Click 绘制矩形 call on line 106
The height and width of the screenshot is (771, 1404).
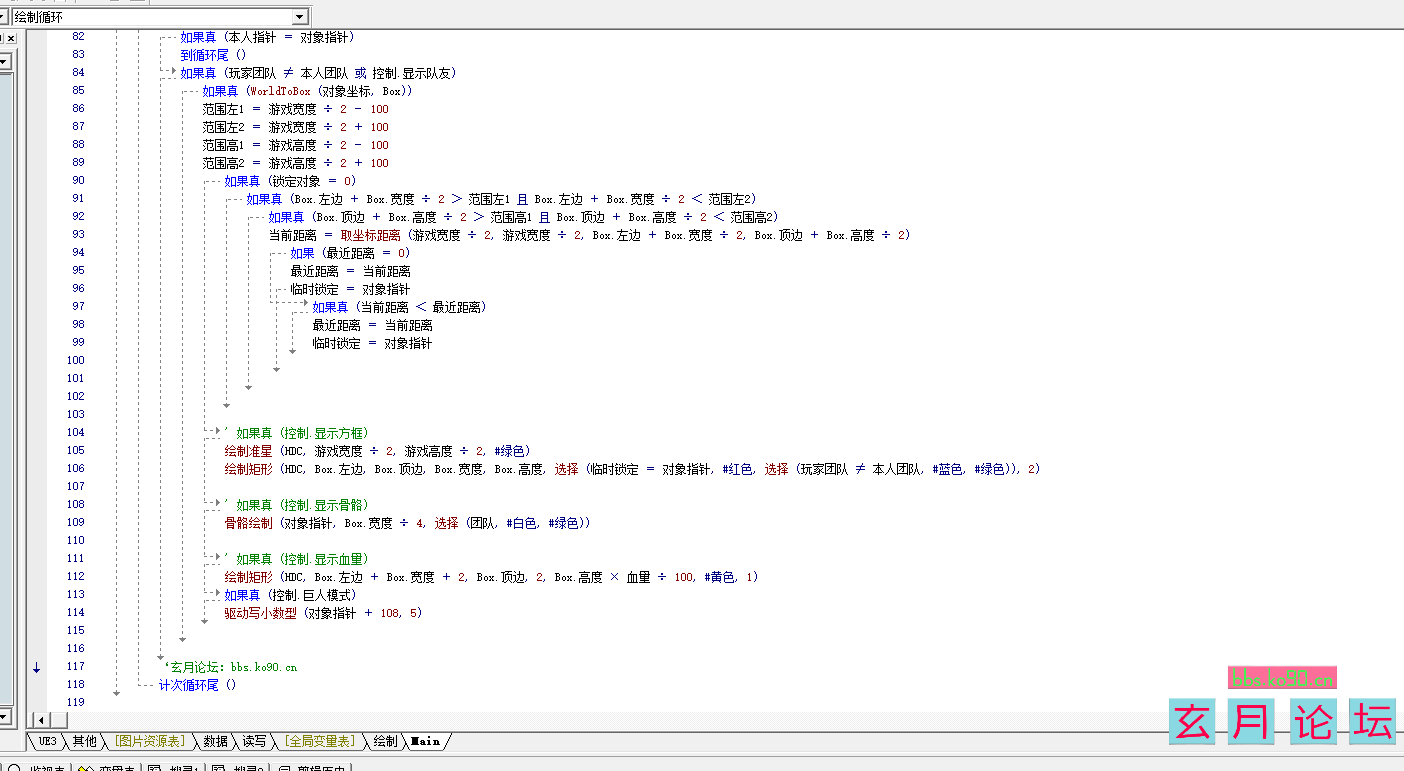coord(248,469)
